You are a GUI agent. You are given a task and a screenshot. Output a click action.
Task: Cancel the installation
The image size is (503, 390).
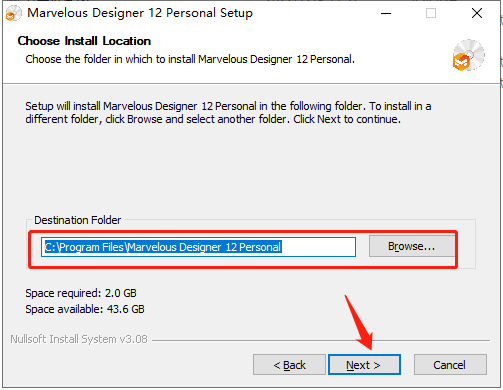click(x=450, y=365)
